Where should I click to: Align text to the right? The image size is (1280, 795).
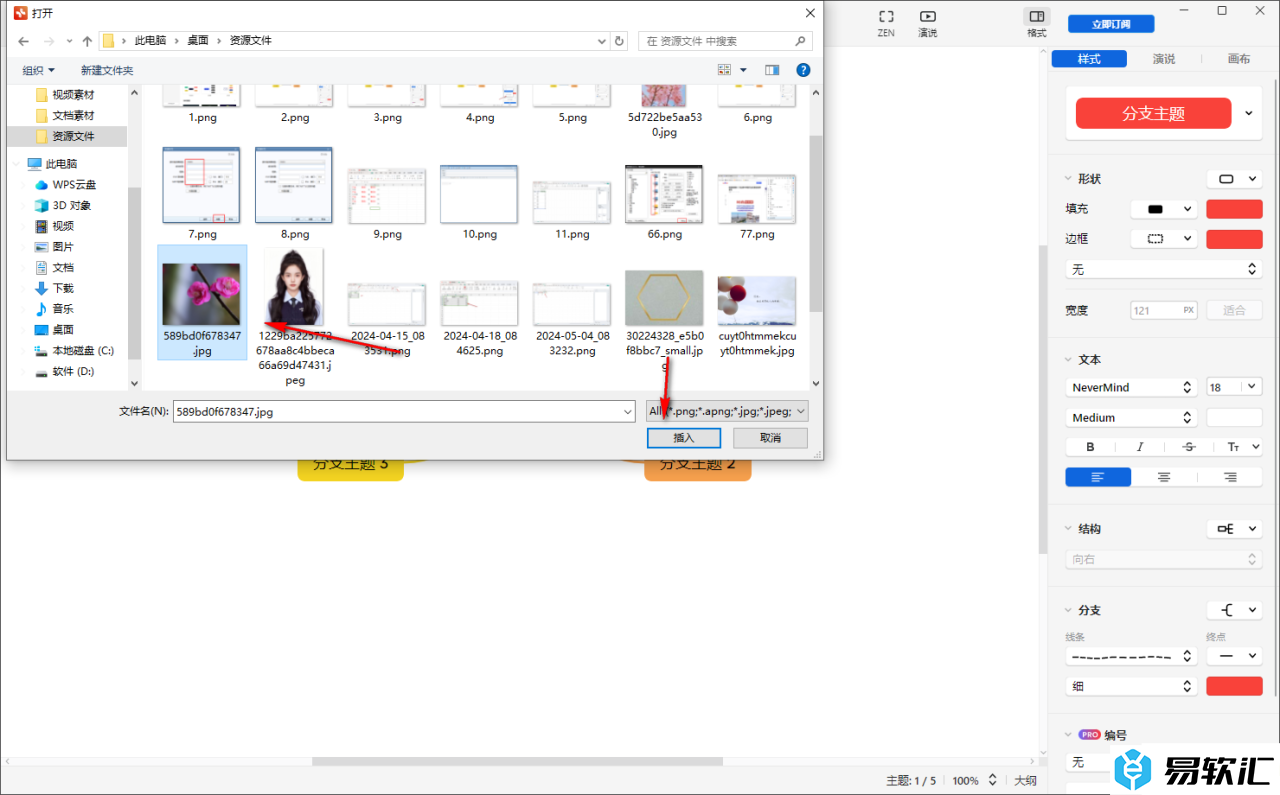(1230, 477)
